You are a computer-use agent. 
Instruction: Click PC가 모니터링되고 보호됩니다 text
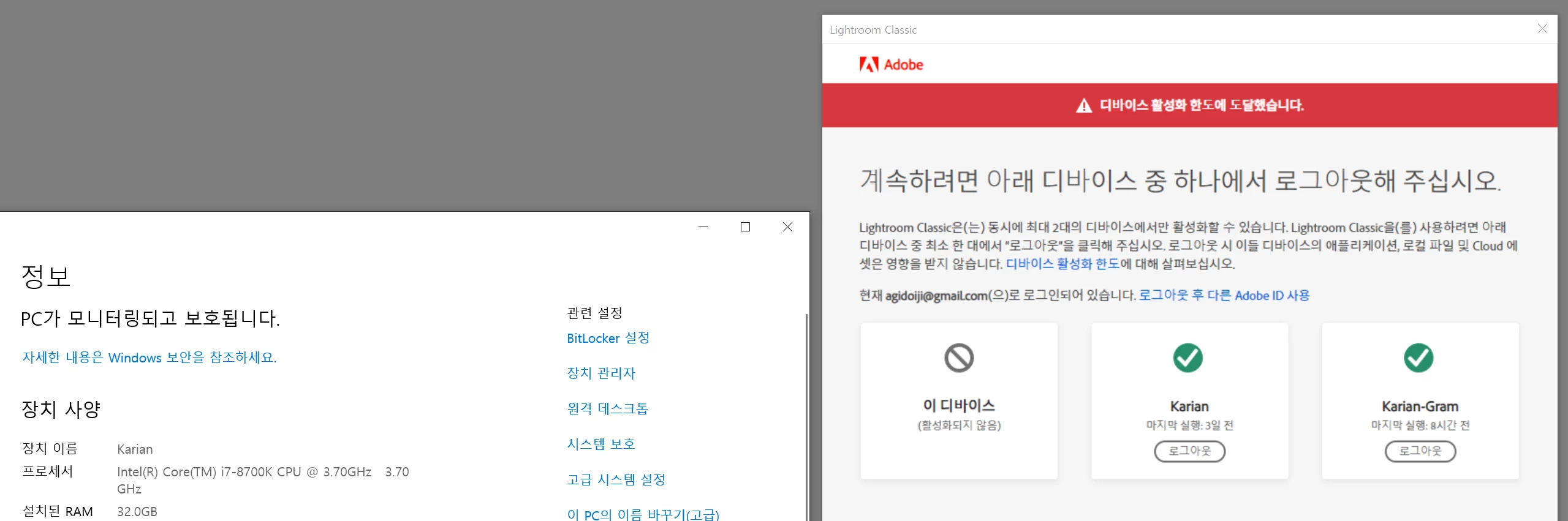coord(150,318)
